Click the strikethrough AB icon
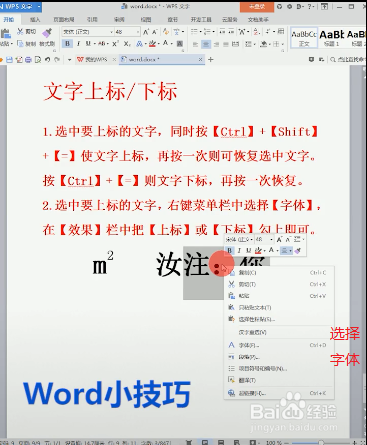 click(x=101, y=44)
